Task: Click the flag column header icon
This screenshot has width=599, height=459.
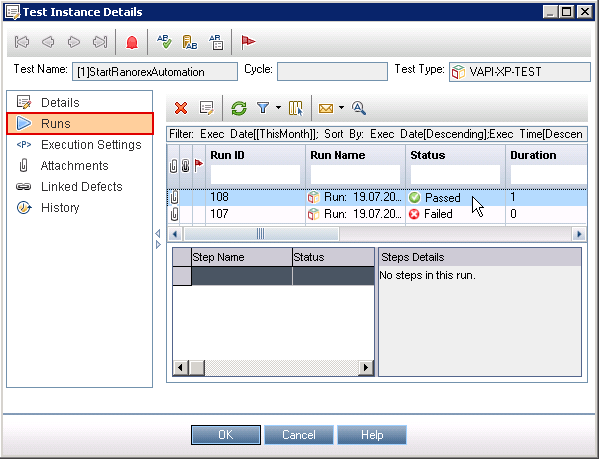Action: [x=199, y=165]
